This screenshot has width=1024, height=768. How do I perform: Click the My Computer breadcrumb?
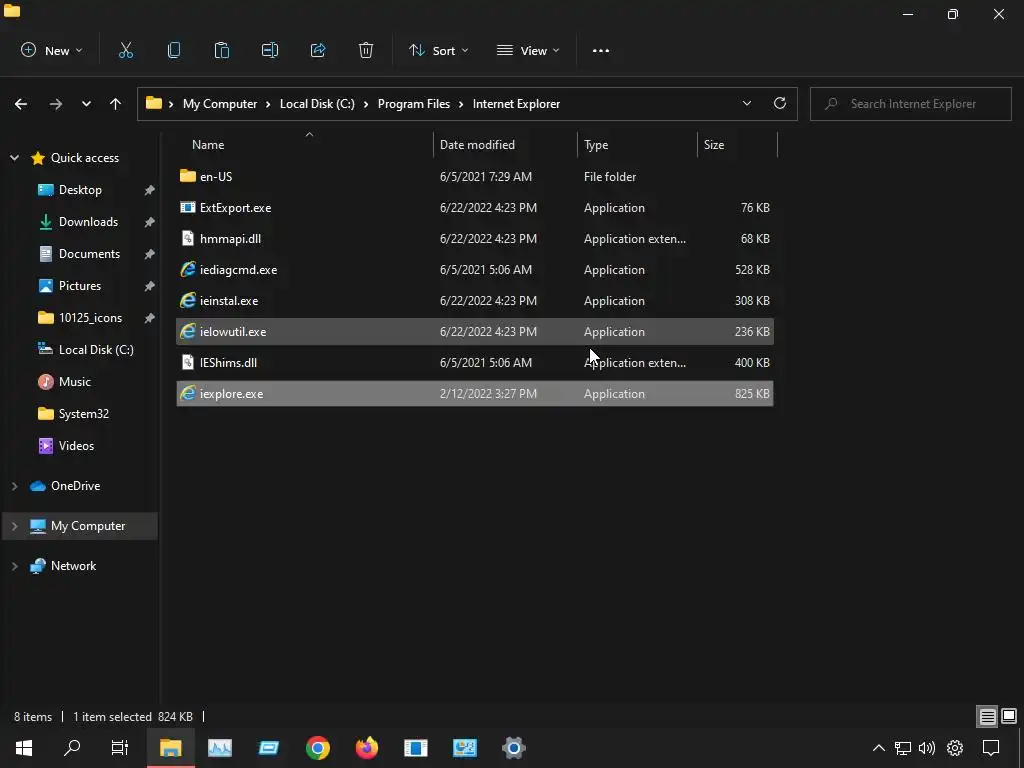pos(219,104)
